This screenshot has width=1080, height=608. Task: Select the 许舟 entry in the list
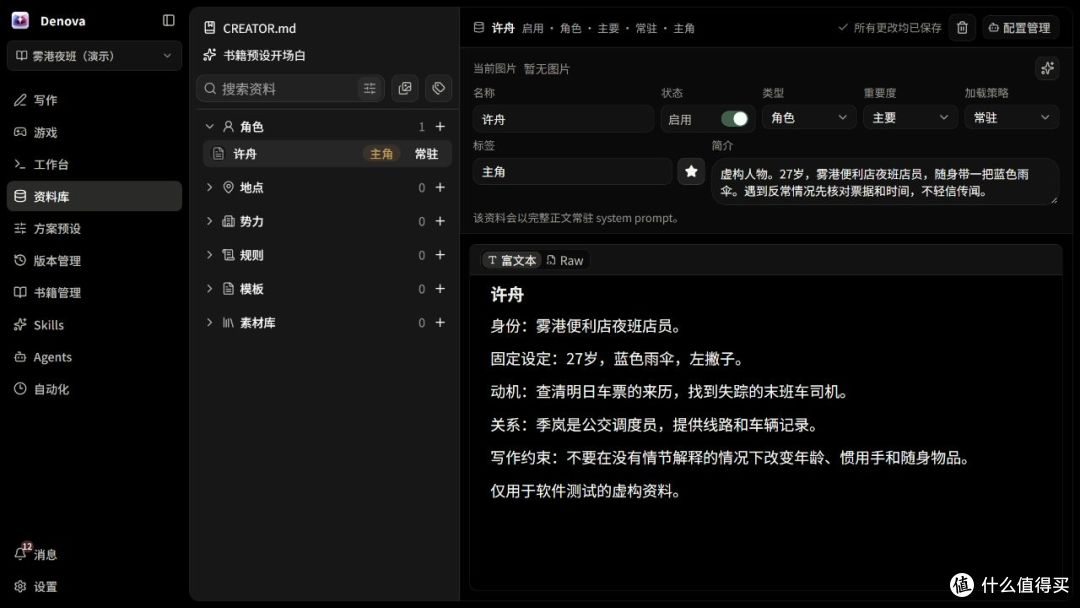click(x=327, y=154)
